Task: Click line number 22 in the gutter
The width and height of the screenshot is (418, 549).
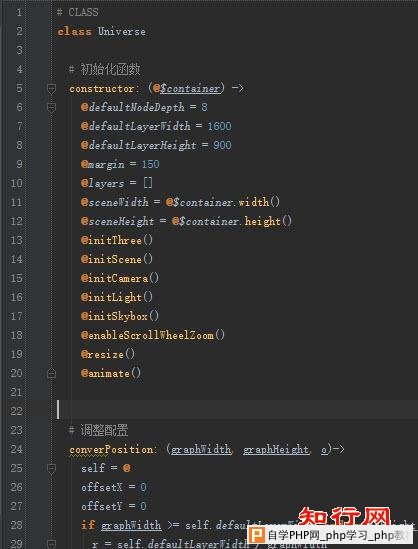Action: [x=16, y=411]
